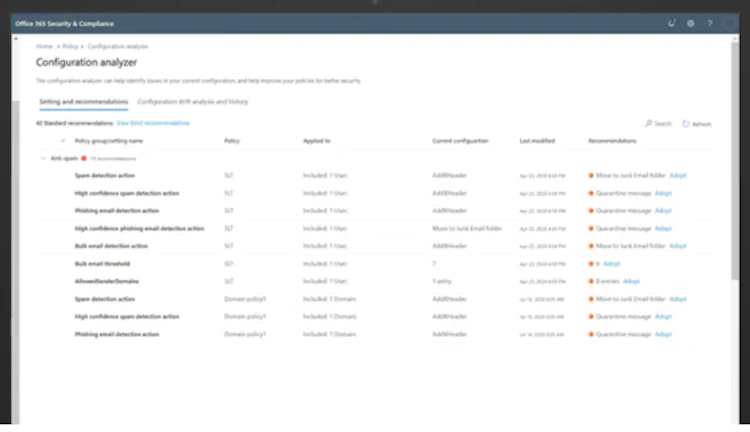Click the Search magnifier icon

[x=648, y=124]
